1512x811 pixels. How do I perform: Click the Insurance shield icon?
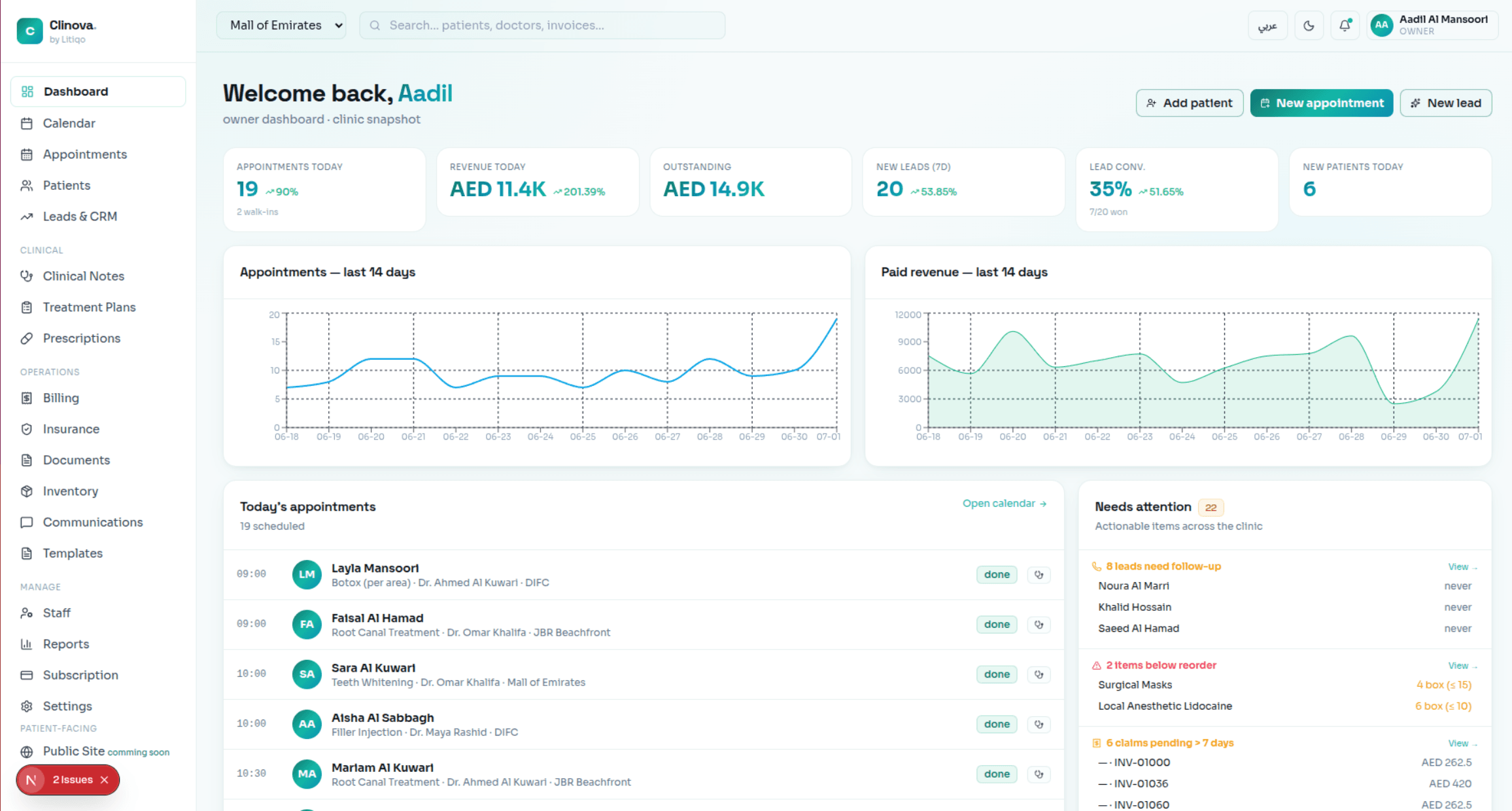point(27,429)
